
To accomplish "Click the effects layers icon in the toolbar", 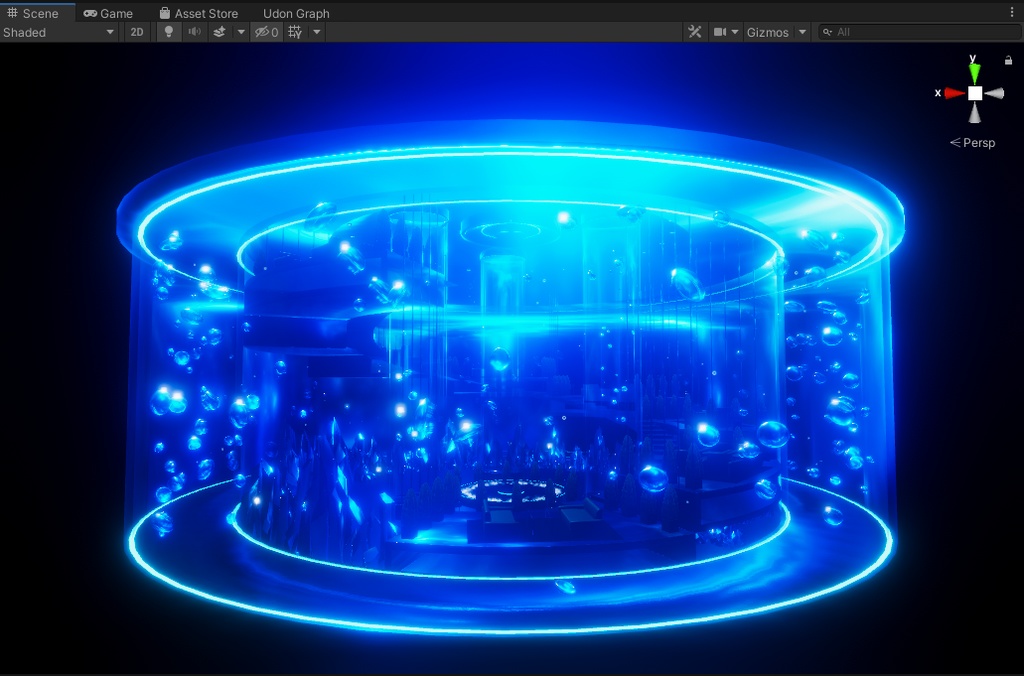I will click(x=218, y=32).
